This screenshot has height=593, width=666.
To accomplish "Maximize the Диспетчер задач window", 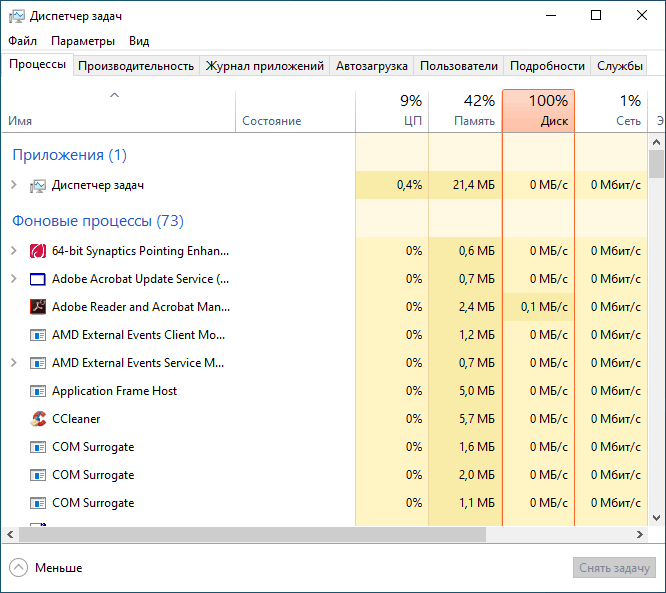I will point(596,15).
